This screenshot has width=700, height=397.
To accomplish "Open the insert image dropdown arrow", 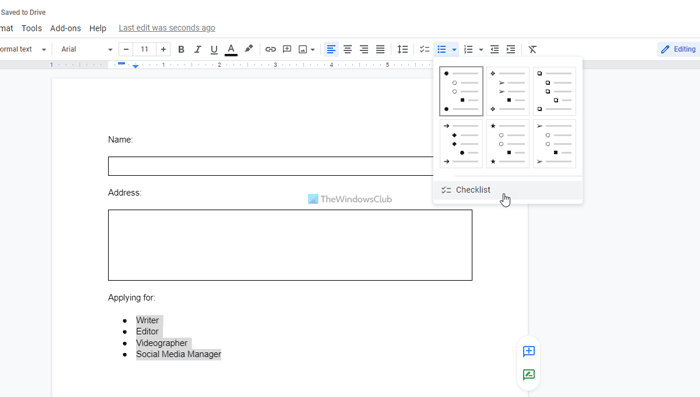I will pyautogui.click(x=312, y=50).
